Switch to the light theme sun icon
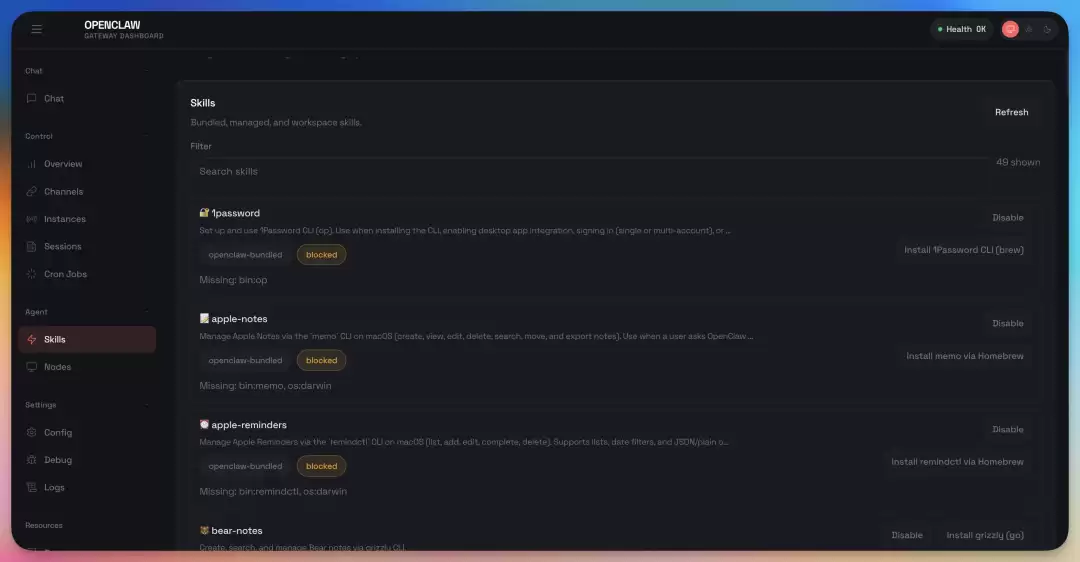This screenshot has width=1080, height=562. pyautogui.click(x=1029, y=29)
